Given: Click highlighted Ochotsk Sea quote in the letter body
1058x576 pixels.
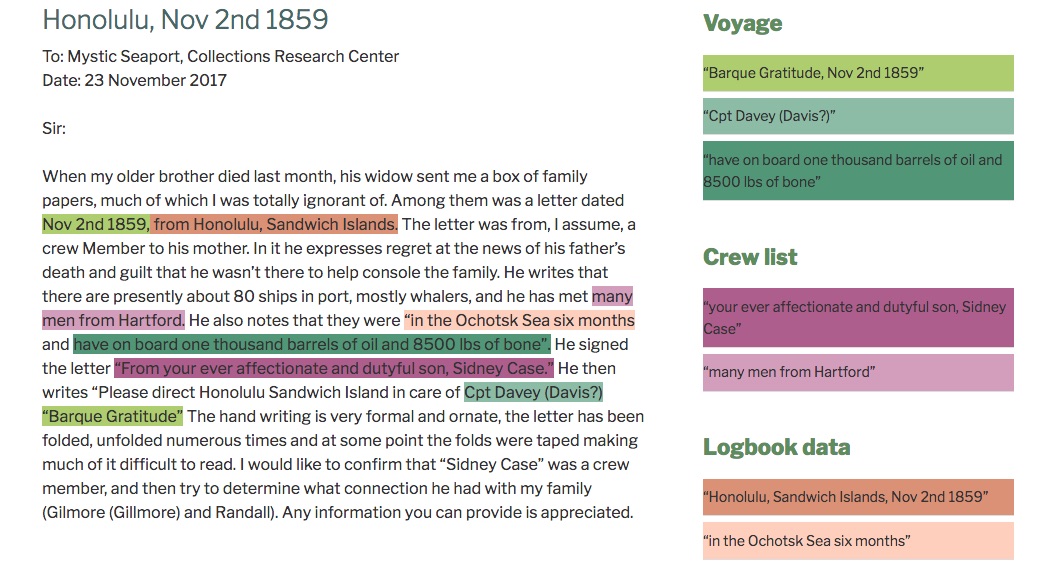Looking at the screenshot, I should (519, 320).
